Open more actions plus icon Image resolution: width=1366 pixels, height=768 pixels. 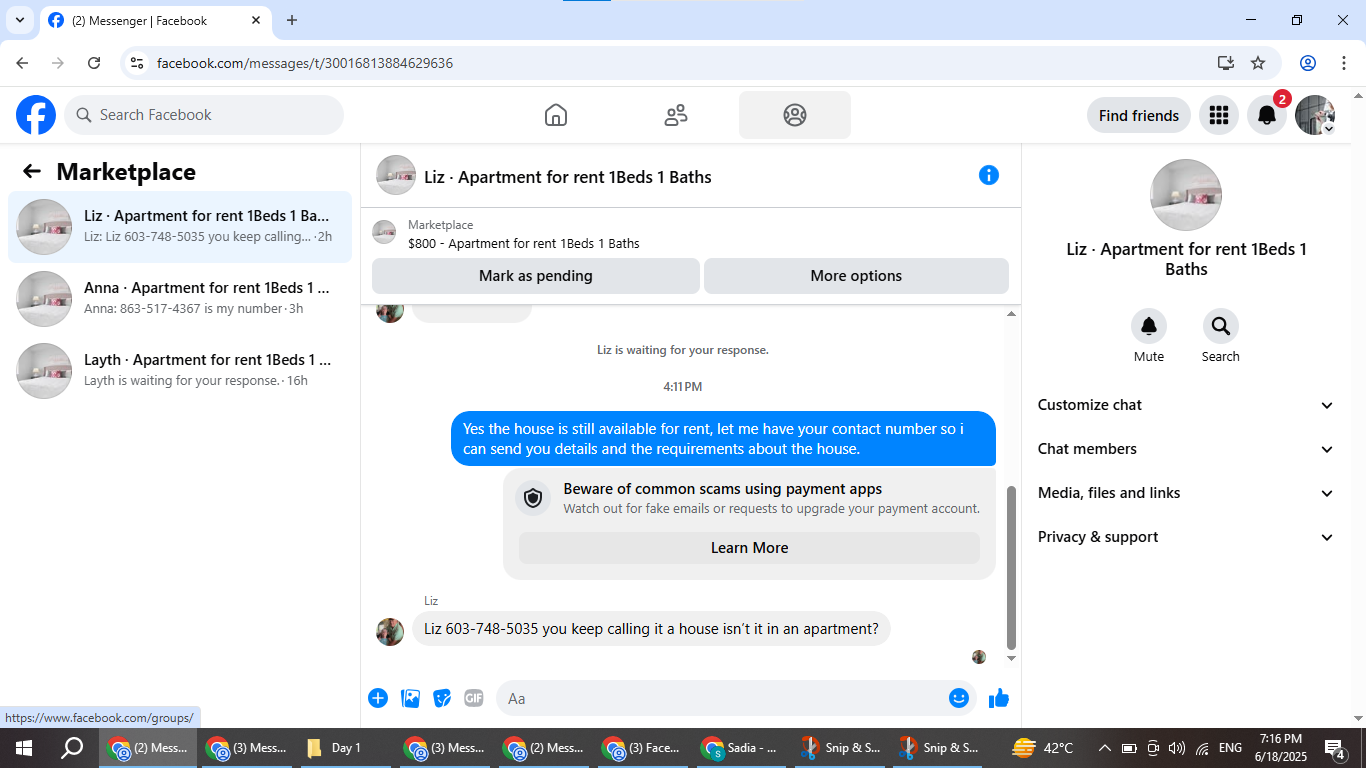[378, 698]
